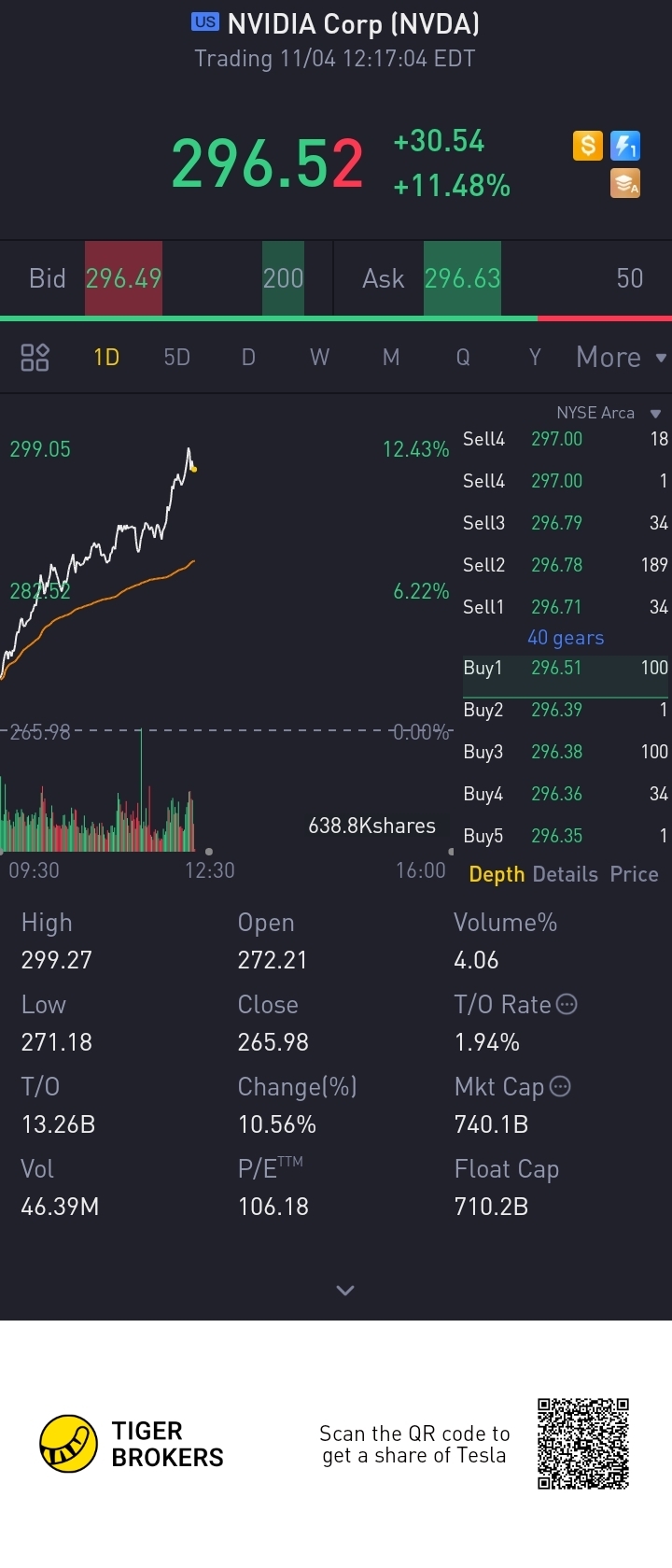Tap the Buy3 296.38 row
This screenshot has height=1568, width=672.
pos(566,752)
